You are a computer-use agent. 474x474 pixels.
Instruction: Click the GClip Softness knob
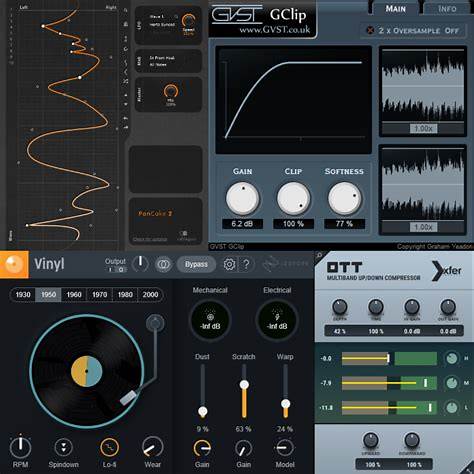tap(344, 198)
